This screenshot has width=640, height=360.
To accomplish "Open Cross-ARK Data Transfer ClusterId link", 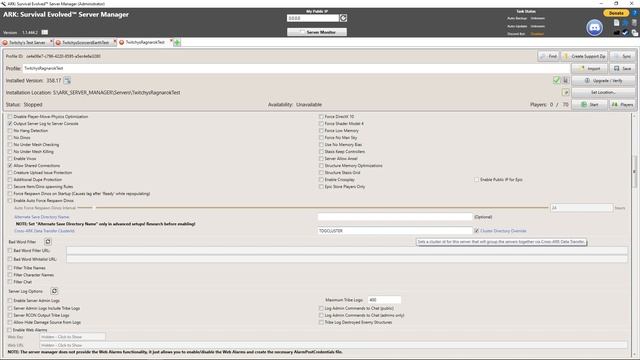I will 44,231.
